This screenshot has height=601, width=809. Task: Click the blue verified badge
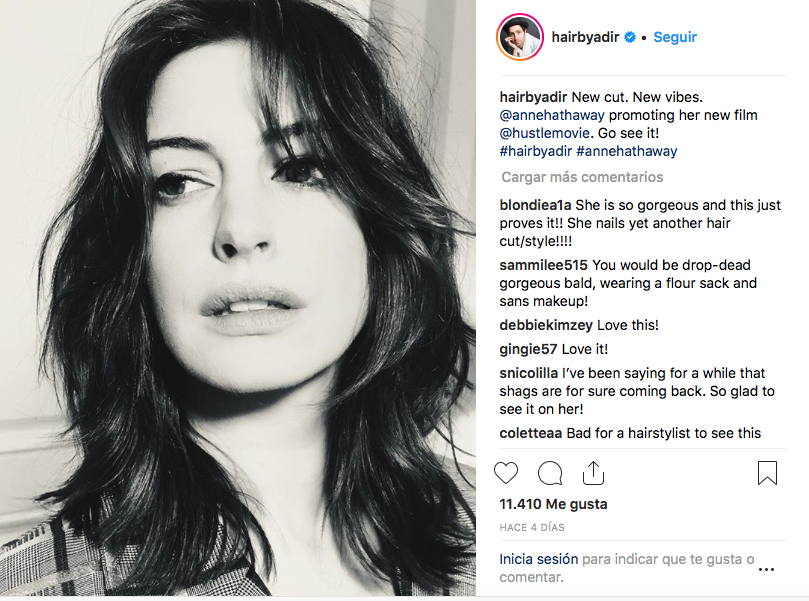[x=630, y=38]
